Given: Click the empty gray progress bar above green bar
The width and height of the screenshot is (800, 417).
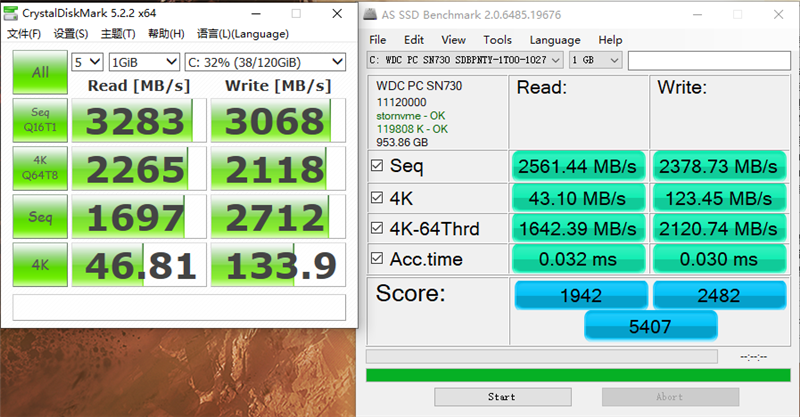Looking at the screenshot, I should coord(542,356).
